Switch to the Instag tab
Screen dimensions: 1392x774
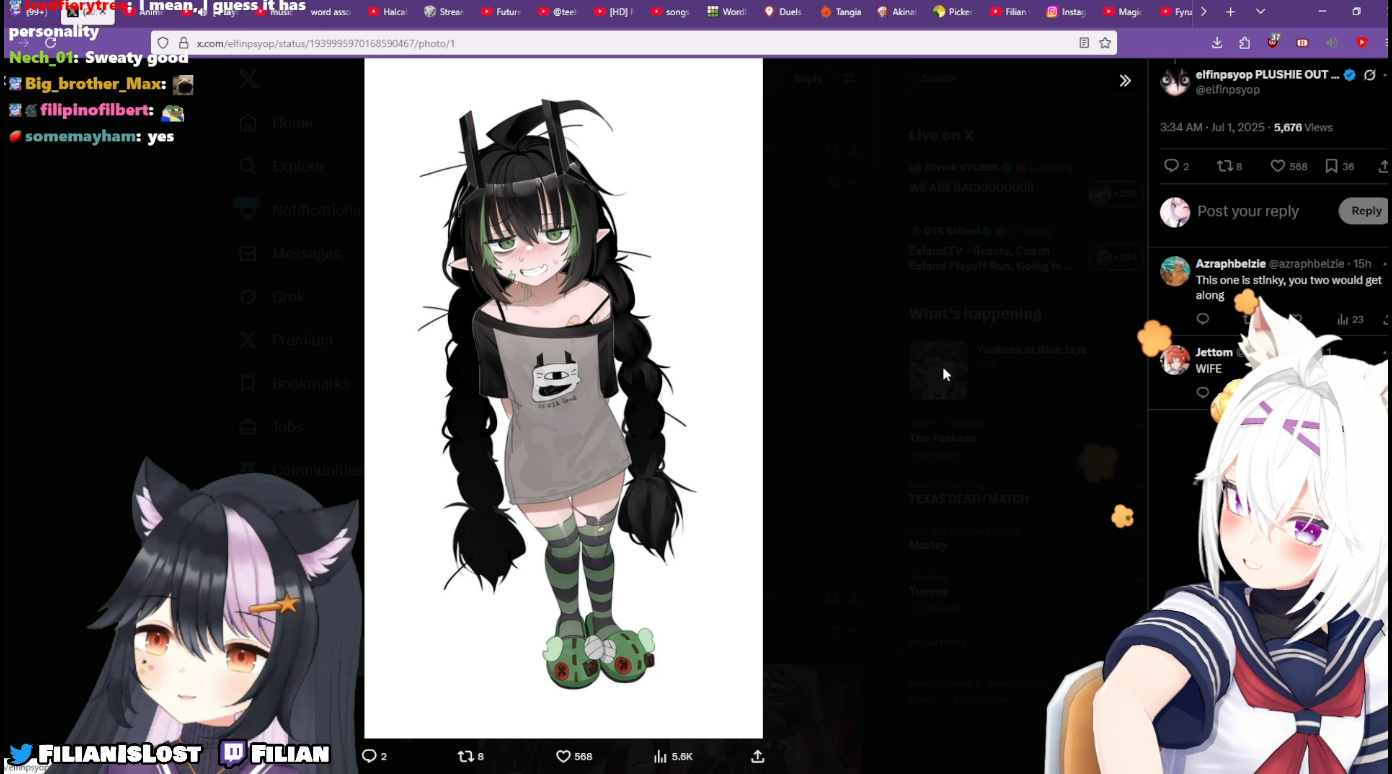tap(1066, 12)
